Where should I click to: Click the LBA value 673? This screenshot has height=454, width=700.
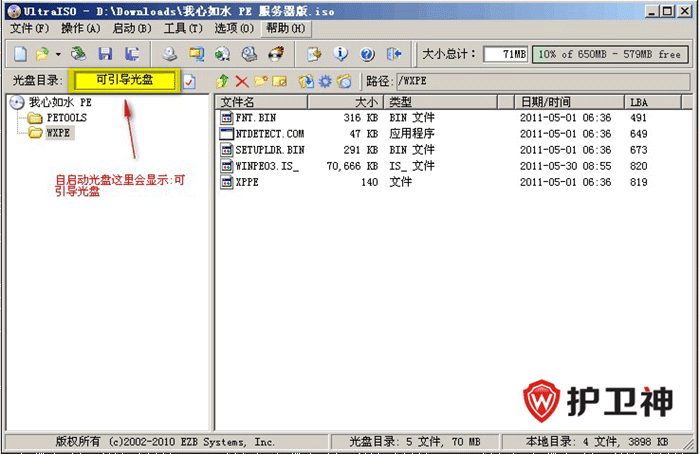pos(639,150)
